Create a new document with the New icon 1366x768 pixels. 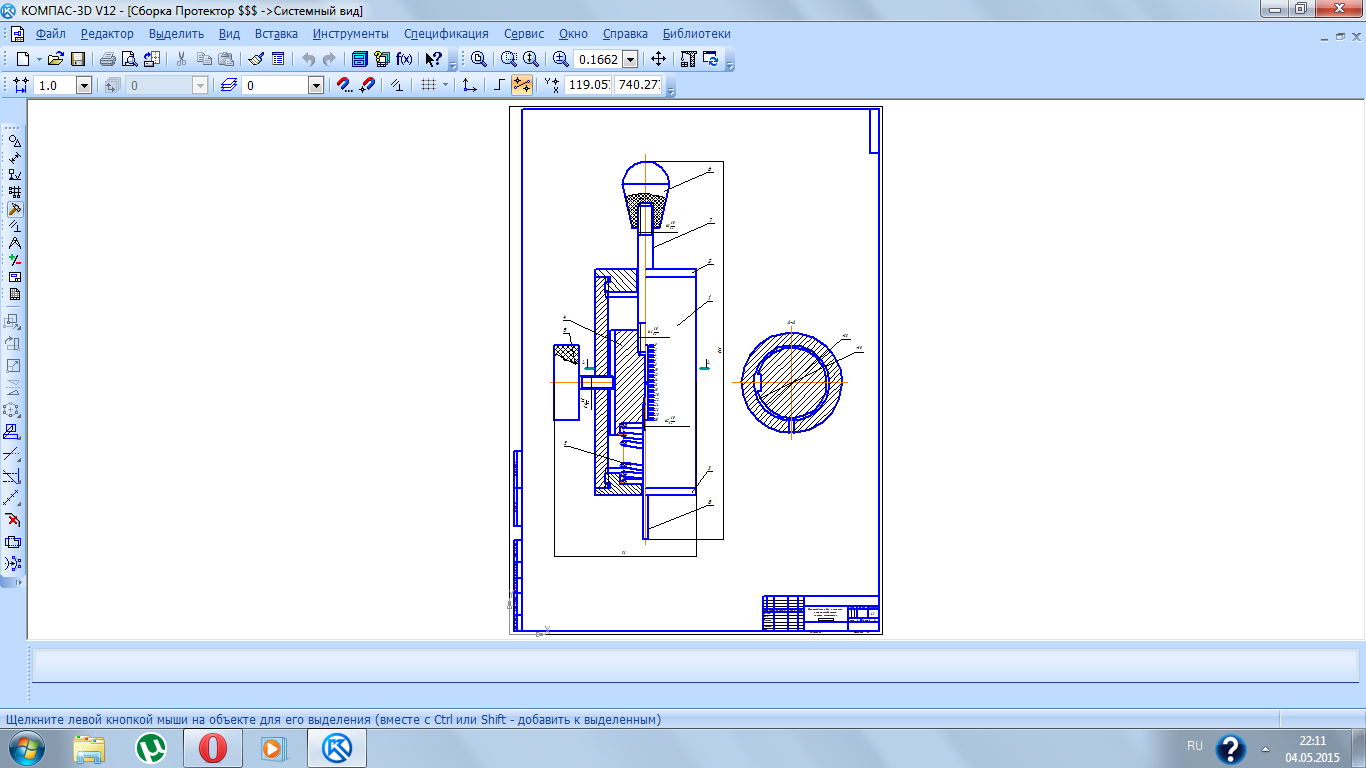(24, 59)
